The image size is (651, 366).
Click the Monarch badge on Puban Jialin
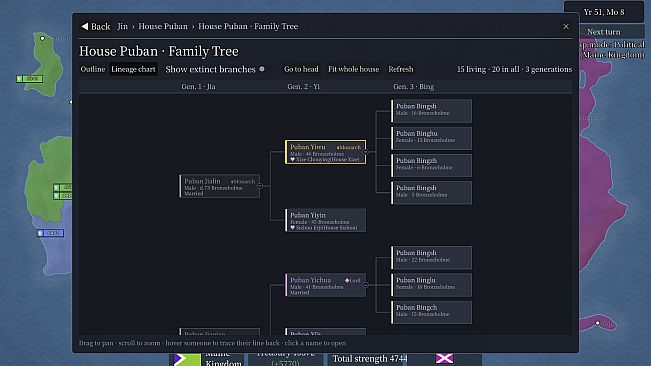pos(243,181)
